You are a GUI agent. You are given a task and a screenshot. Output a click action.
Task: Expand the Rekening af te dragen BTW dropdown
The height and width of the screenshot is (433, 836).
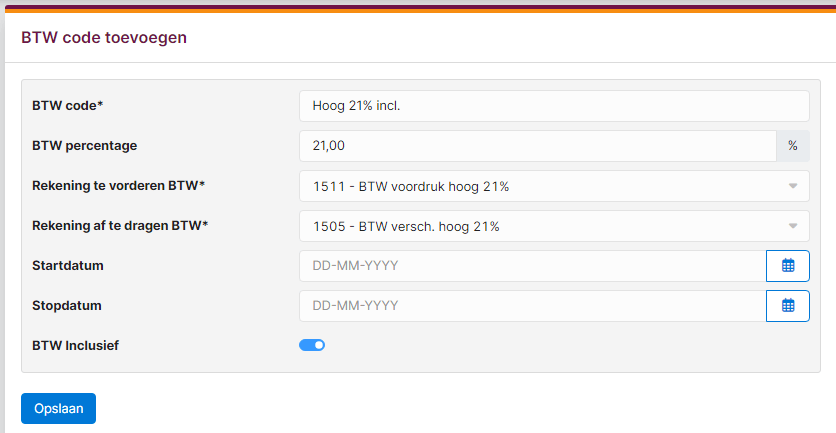[x=554, y=226]
